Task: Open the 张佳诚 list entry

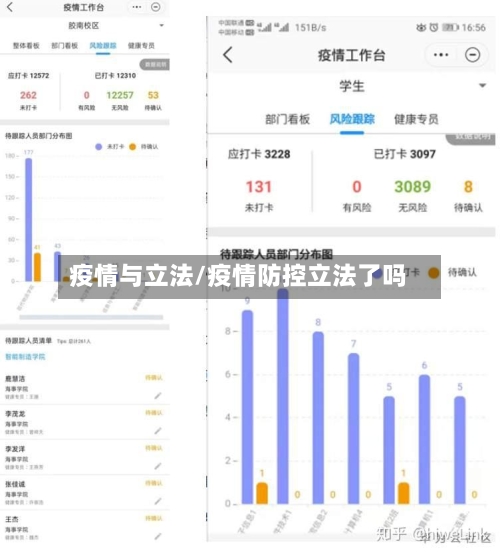Action: click(85, 493)
